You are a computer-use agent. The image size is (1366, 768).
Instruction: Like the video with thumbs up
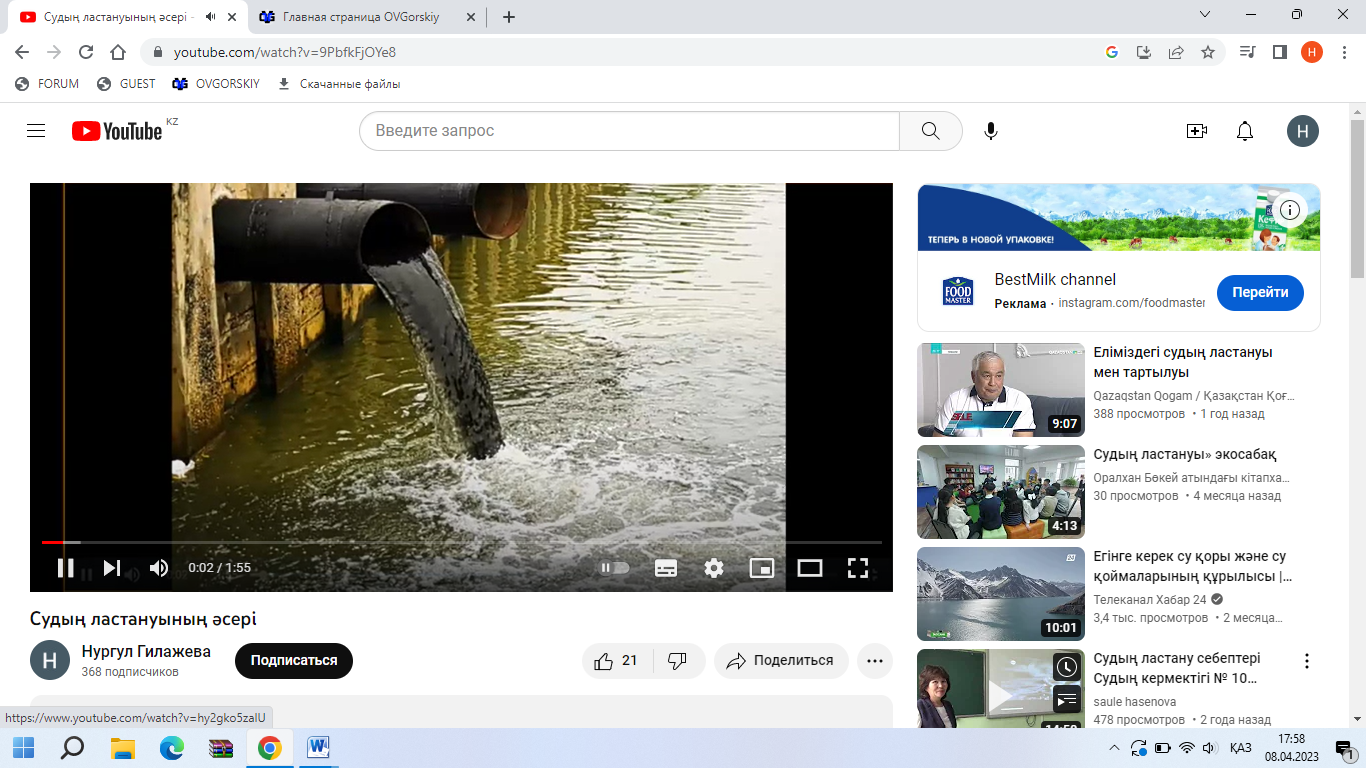[x=616, y=661]
